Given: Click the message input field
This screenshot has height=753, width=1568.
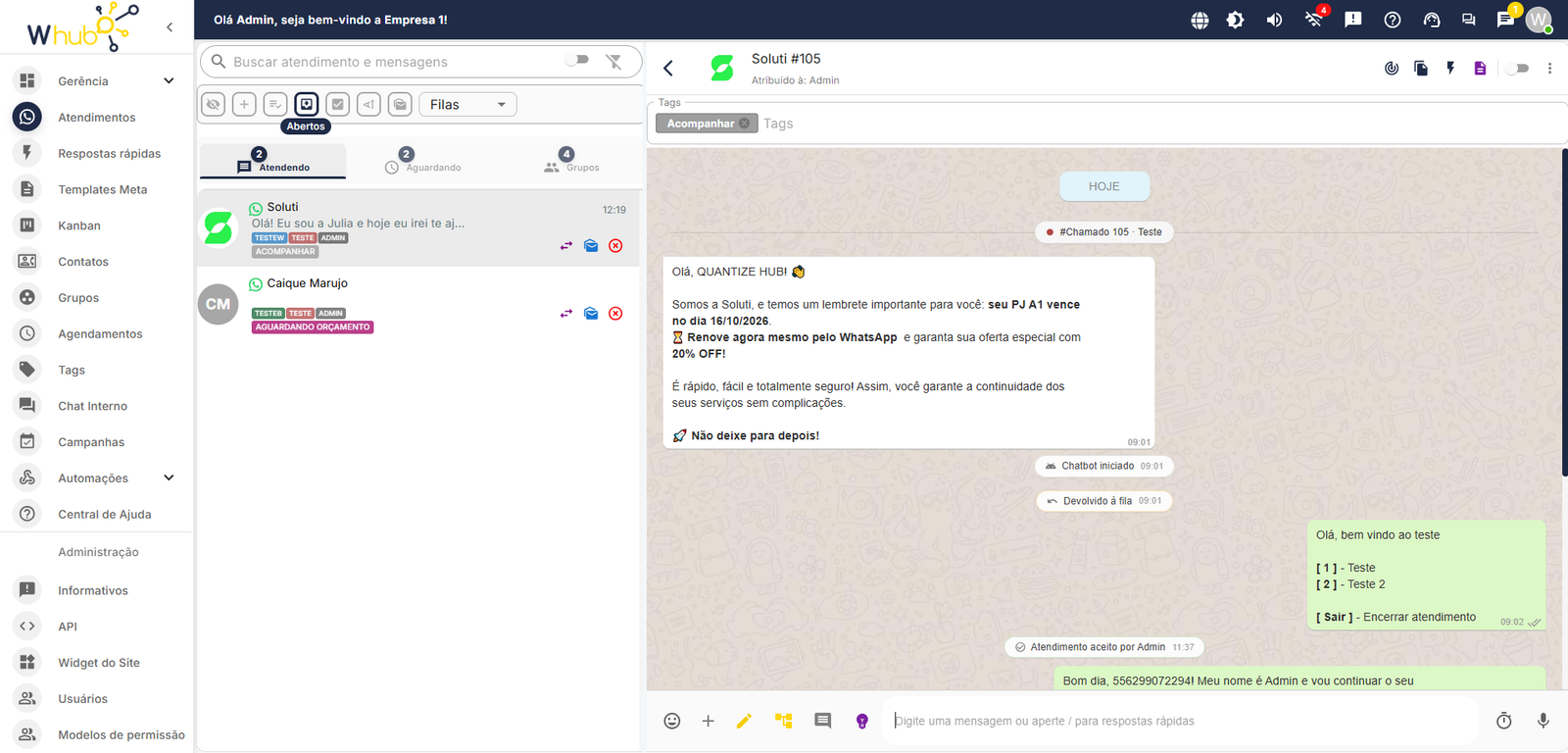Looking at the screenshot, I should [1181, 721].
